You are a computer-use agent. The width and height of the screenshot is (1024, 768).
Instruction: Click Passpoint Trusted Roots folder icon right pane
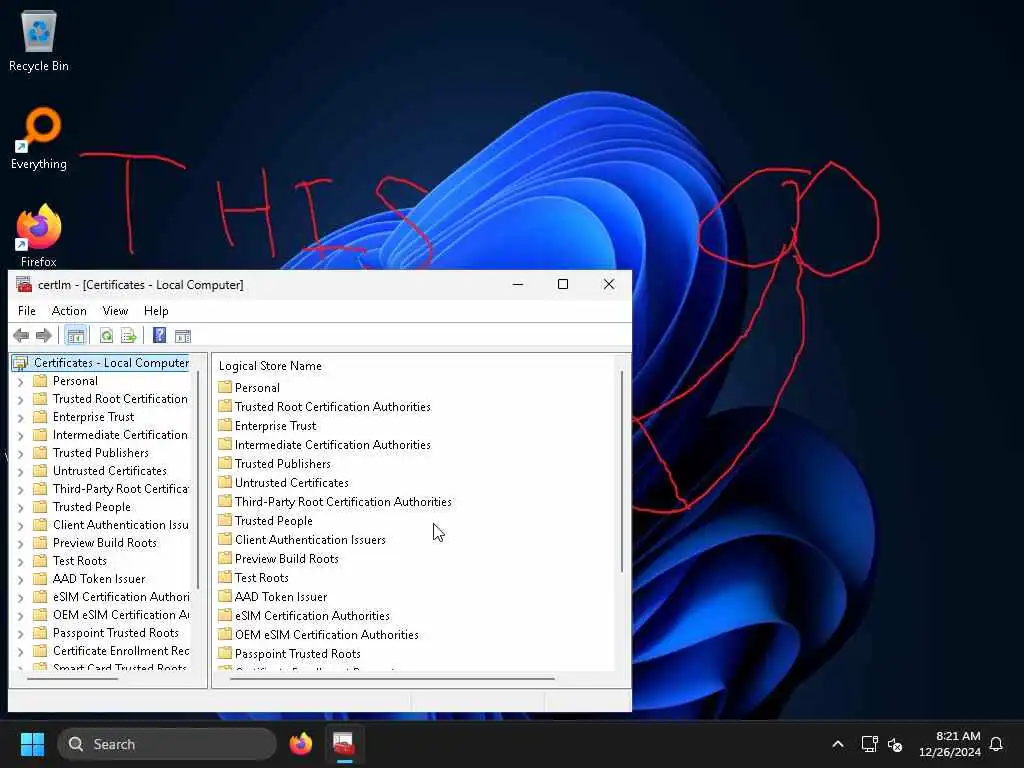[x=225, y=653]
